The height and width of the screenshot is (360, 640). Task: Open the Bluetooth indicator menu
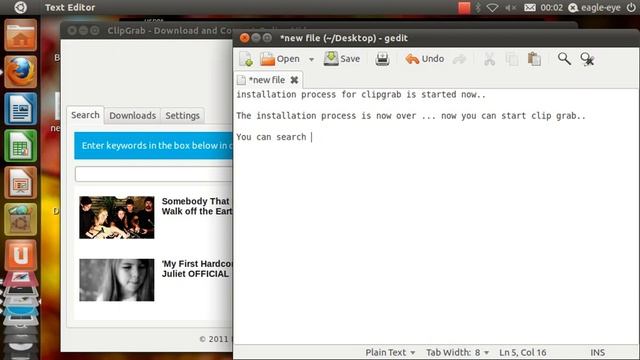[x=478, y=8]
